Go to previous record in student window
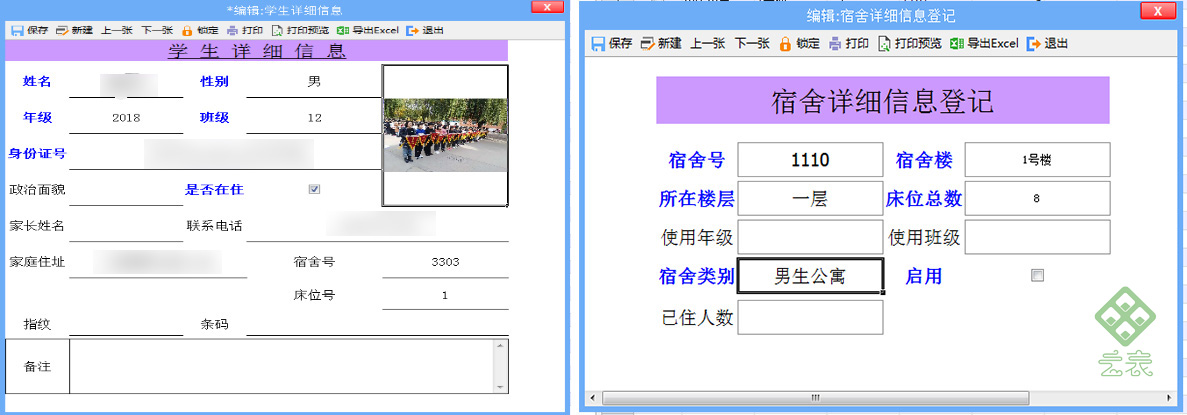The height and width of the screenshot is (415, 1187). coord(117,31)
